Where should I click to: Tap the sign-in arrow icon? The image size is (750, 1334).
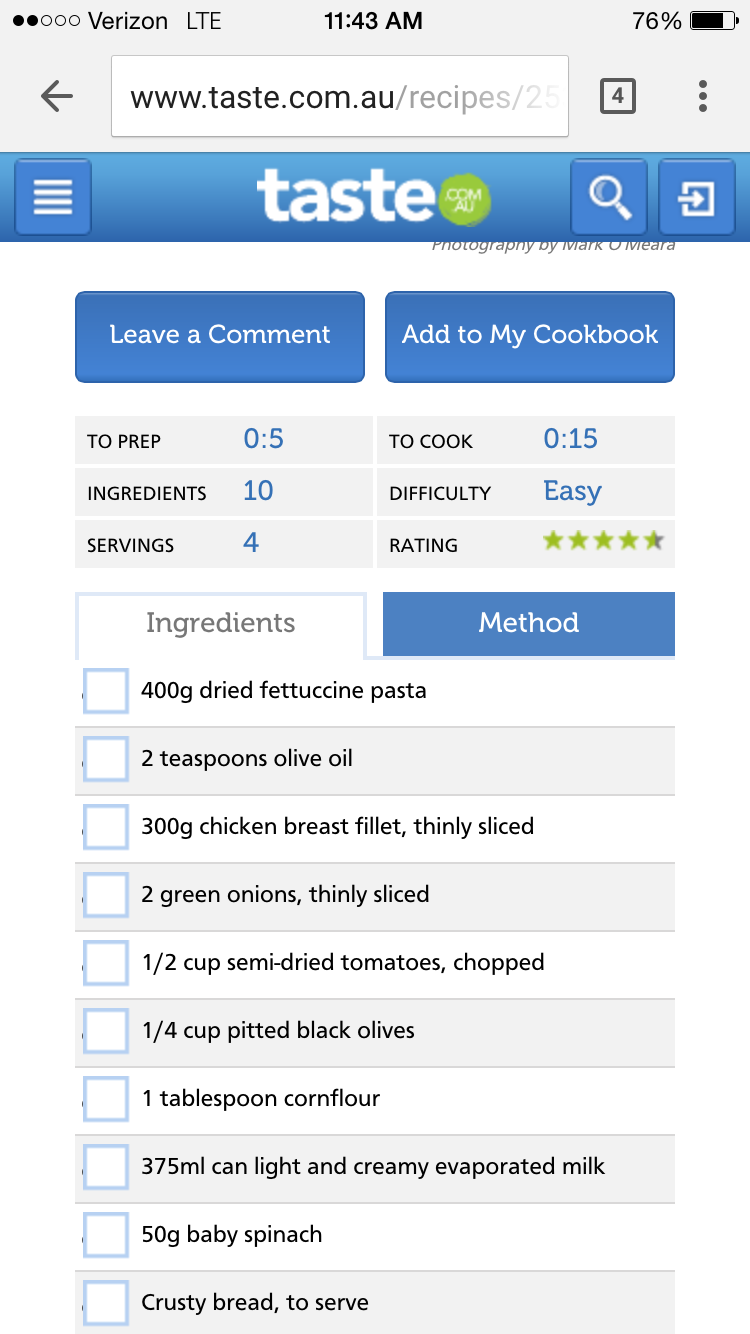[x=696, y=198]
